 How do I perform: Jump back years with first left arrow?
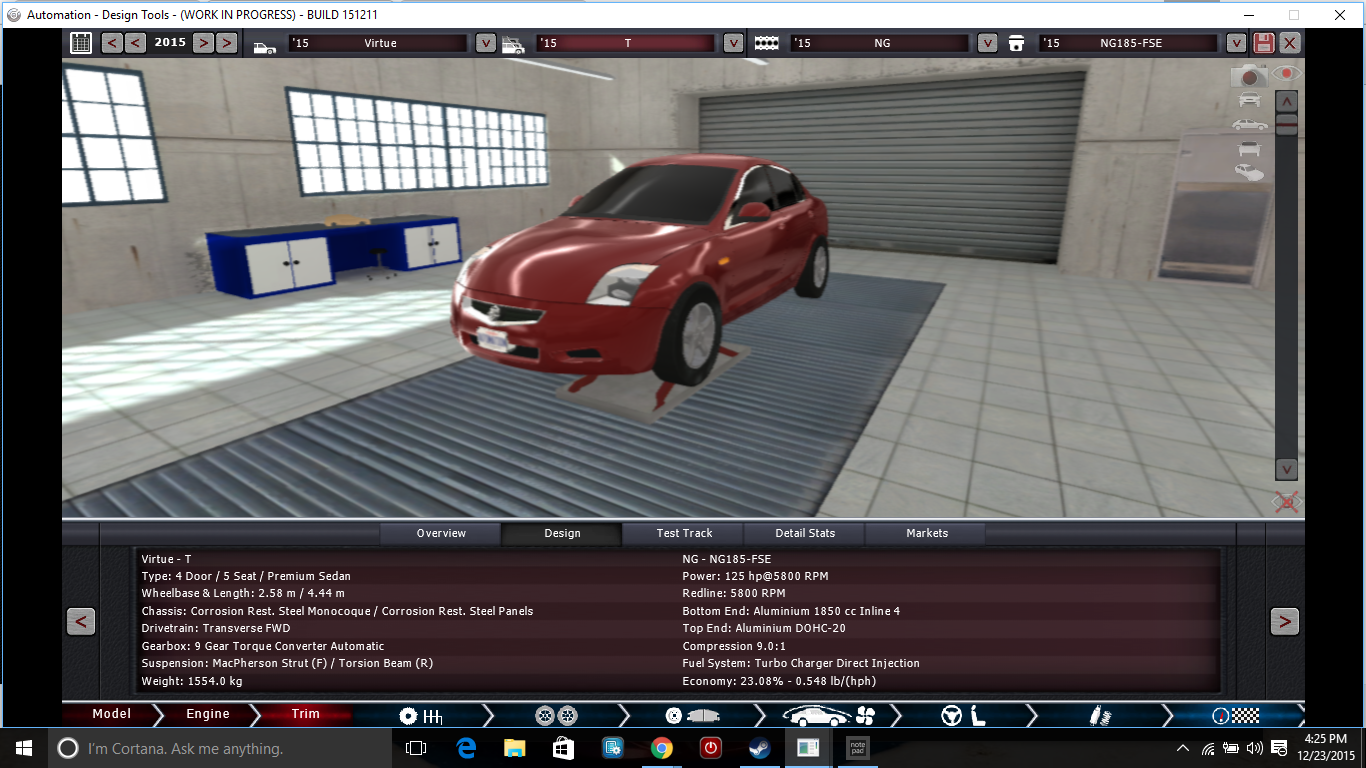(x=112, y=43)
